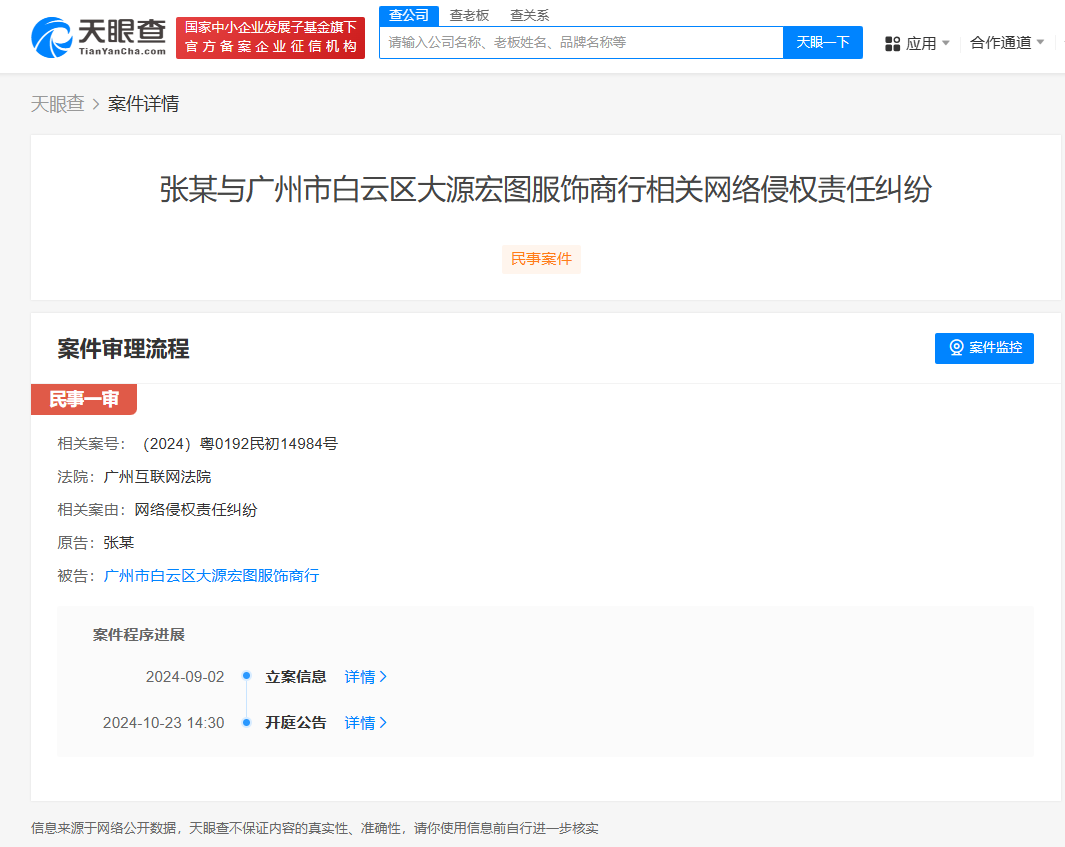
Task: Focus the company name search input field
Action: pyautogui.click(x=581, y=43)
